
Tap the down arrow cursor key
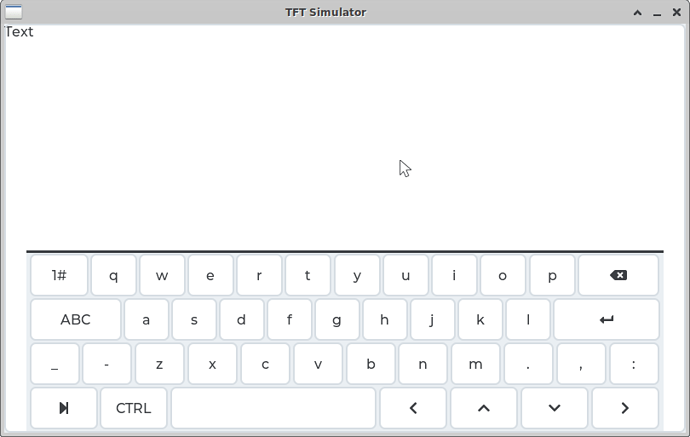(x=554, y=408)
